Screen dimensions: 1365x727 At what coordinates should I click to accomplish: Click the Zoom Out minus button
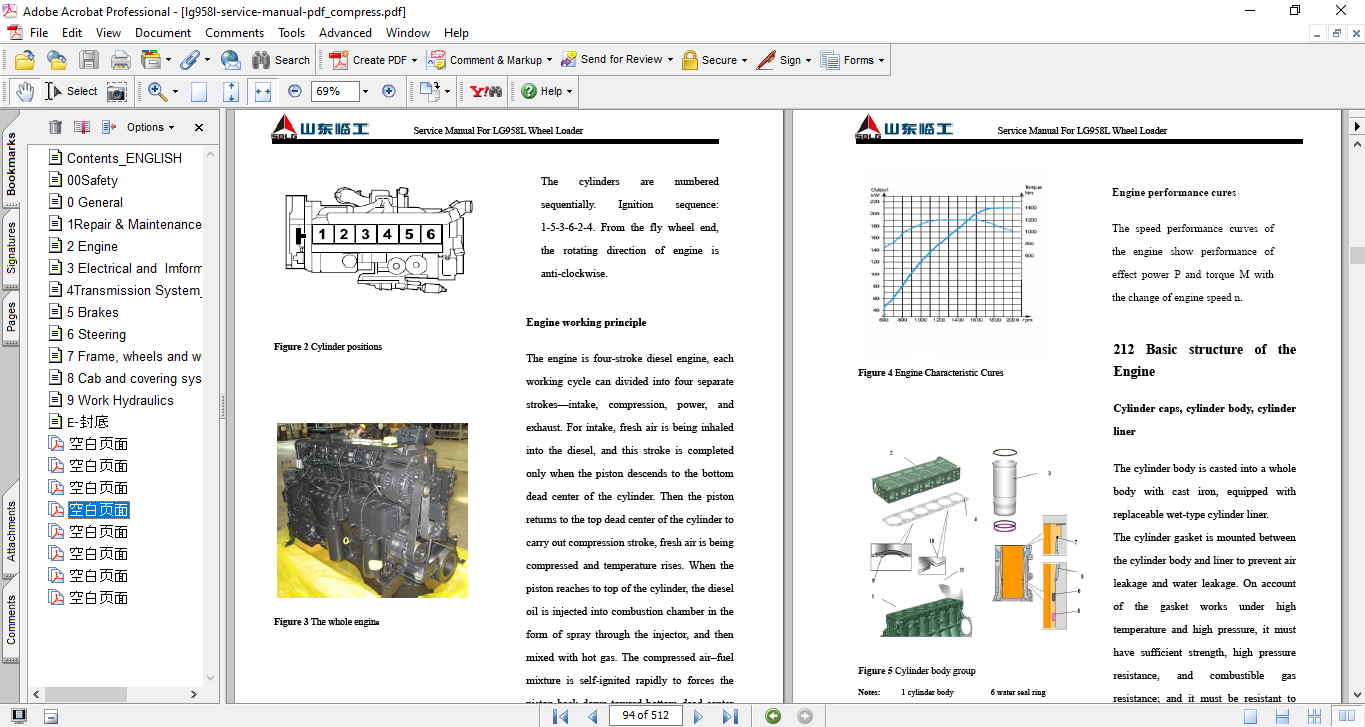(x=294, y=91)
